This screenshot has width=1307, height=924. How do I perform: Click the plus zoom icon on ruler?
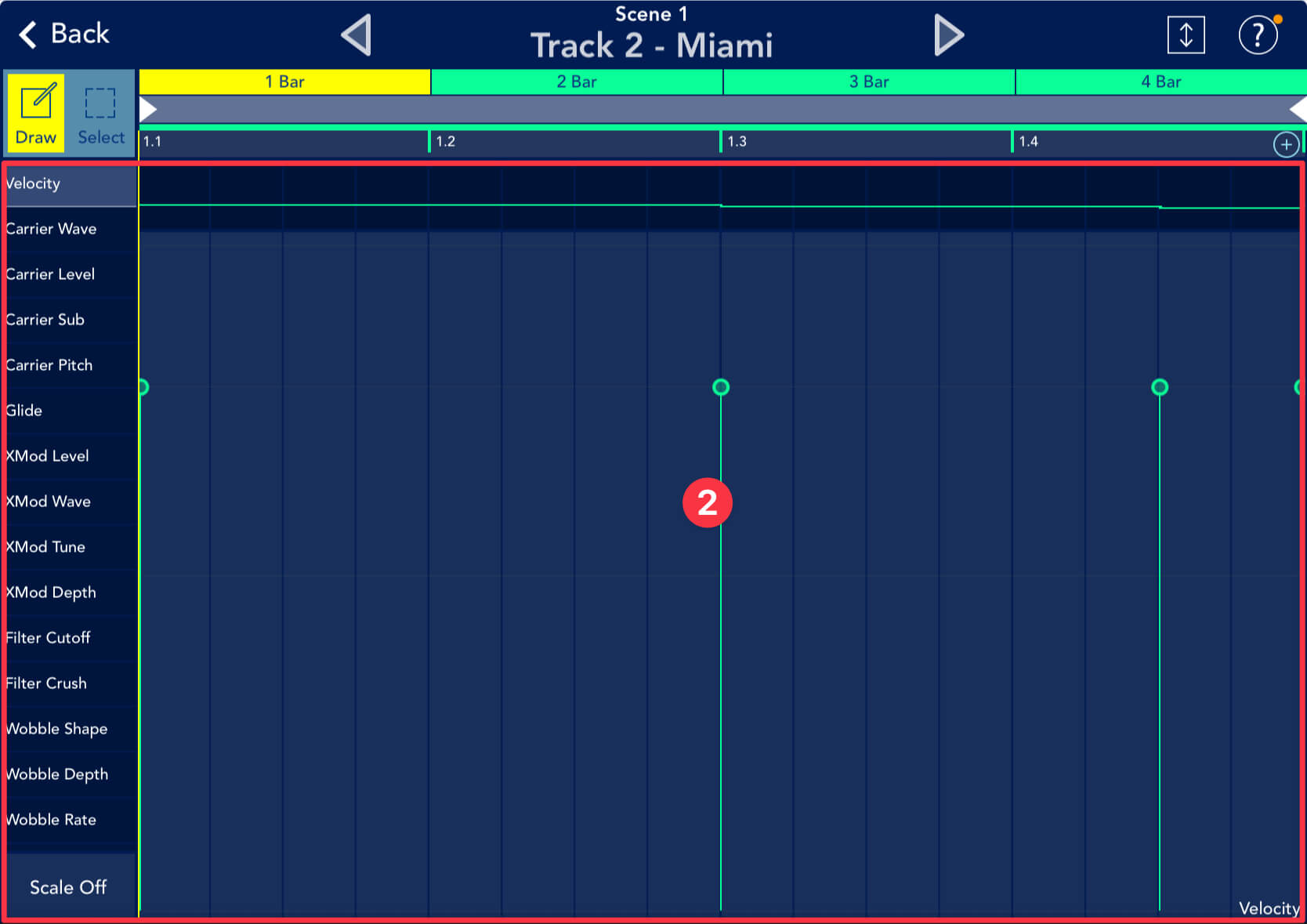[1286, 144]
